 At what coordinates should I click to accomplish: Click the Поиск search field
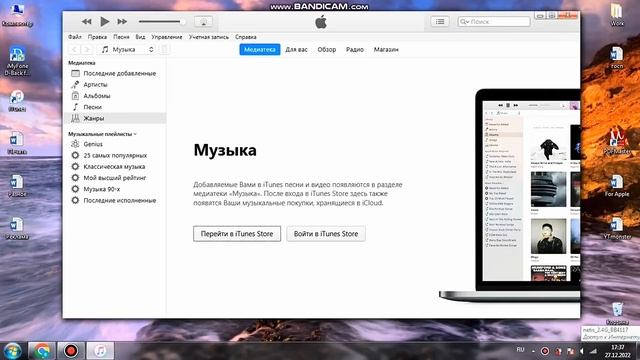494,22
